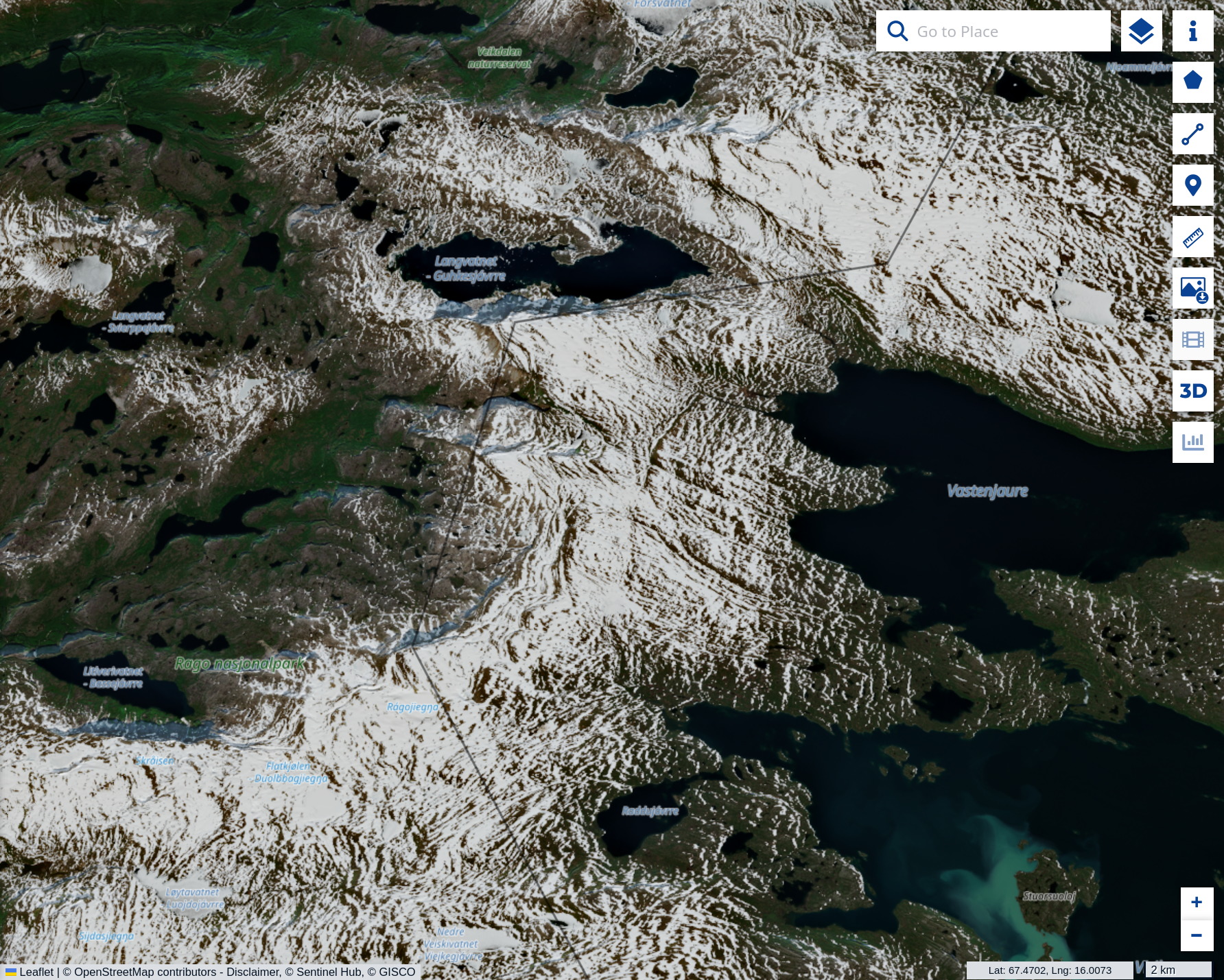The image size is (1224, 980).
Task: Activate the line measurement tool
Action: coord(1192,134)
